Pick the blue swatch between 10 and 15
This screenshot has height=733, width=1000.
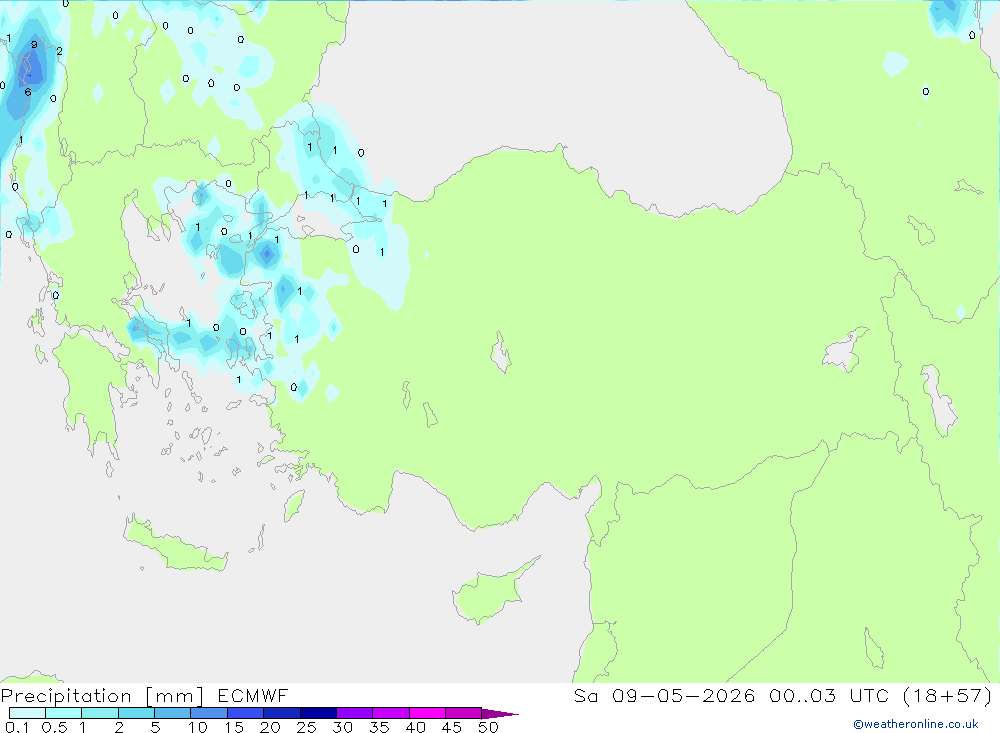tap(209, 713)
